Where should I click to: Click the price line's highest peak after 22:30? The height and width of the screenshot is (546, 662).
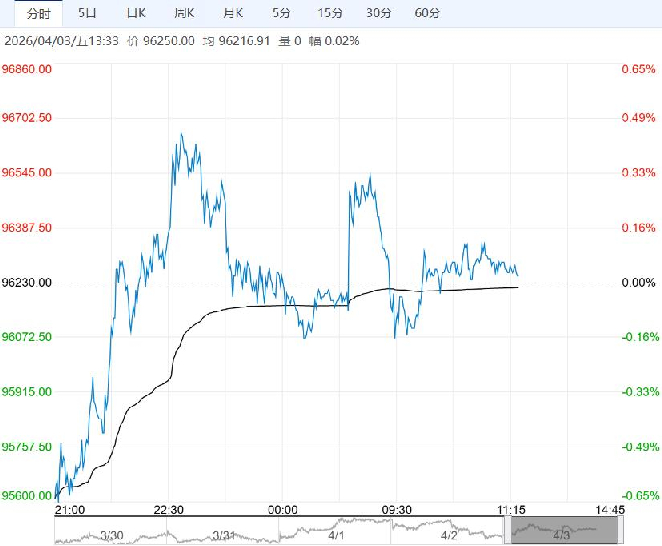coord(181,134)
